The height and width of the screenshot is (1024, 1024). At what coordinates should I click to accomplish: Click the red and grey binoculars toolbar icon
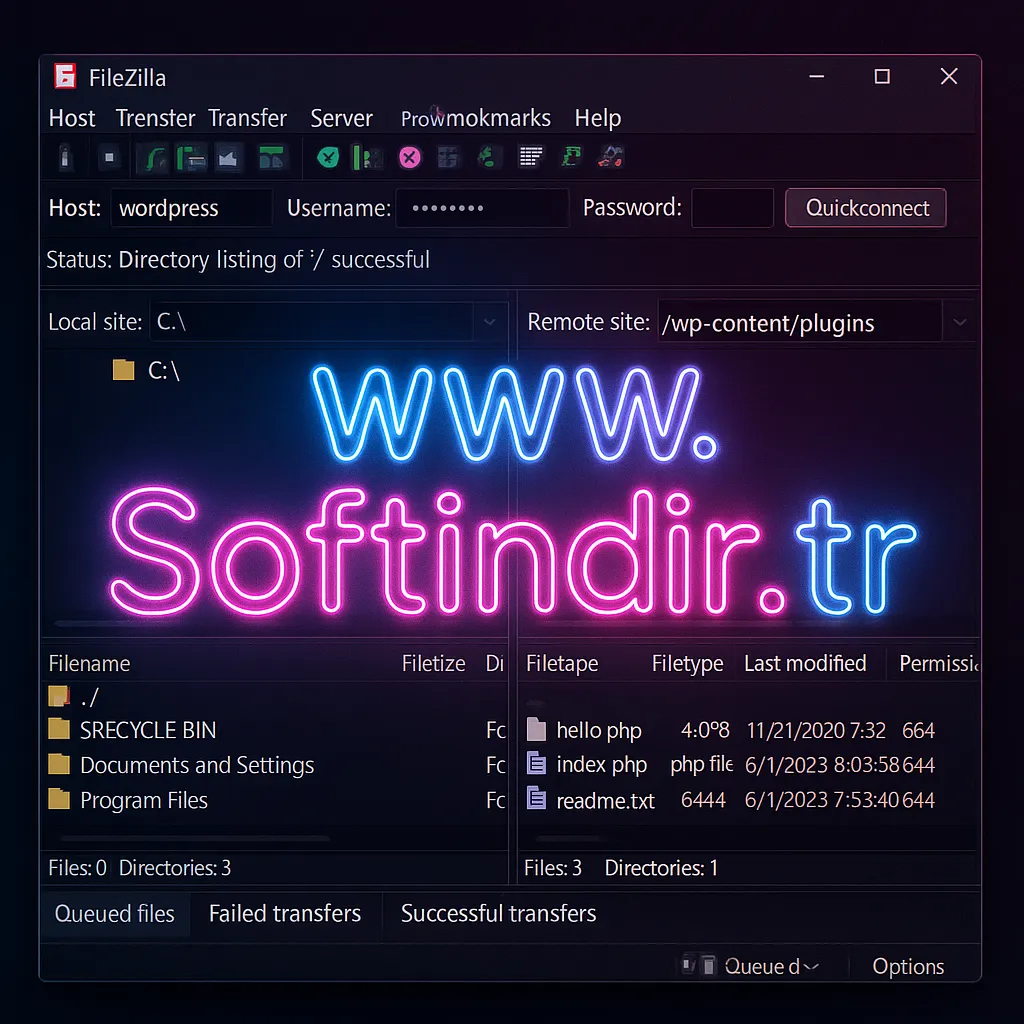click(611, 157)
